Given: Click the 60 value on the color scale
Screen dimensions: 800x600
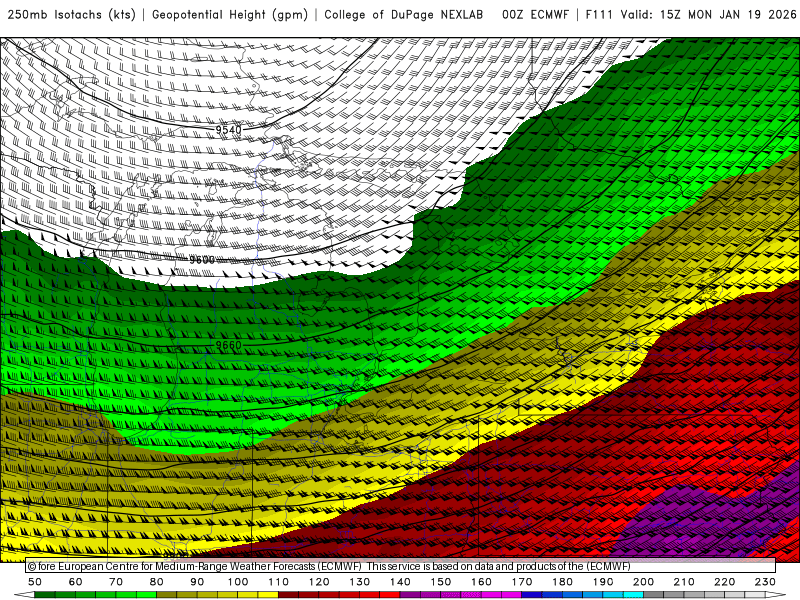Looking at the screenshot, I should pos(75,582).
